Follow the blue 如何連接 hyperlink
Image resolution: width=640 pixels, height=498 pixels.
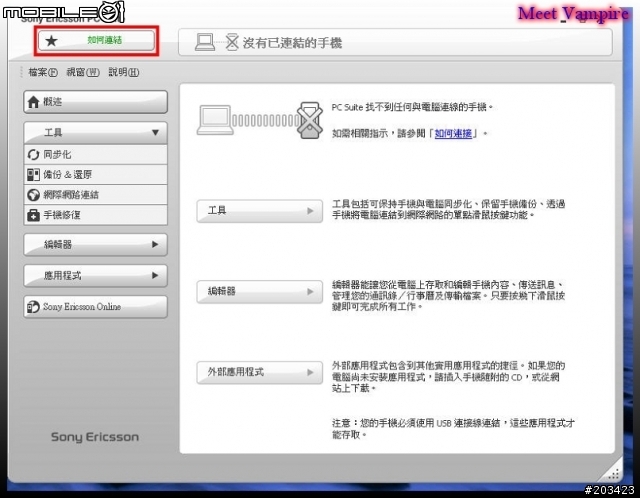(x=453, y=133)
